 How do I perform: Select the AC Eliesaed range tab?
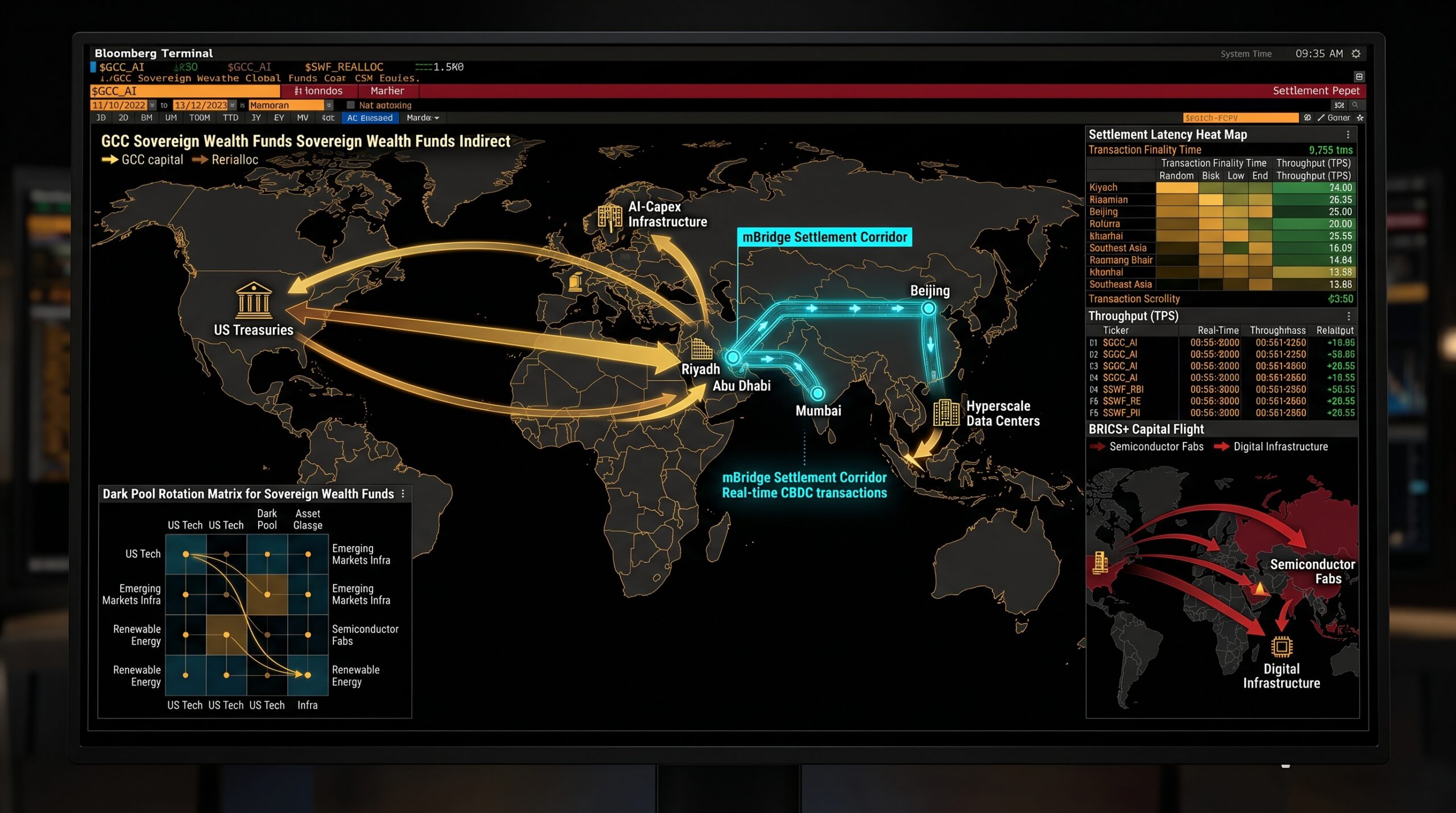coord(370,118)
